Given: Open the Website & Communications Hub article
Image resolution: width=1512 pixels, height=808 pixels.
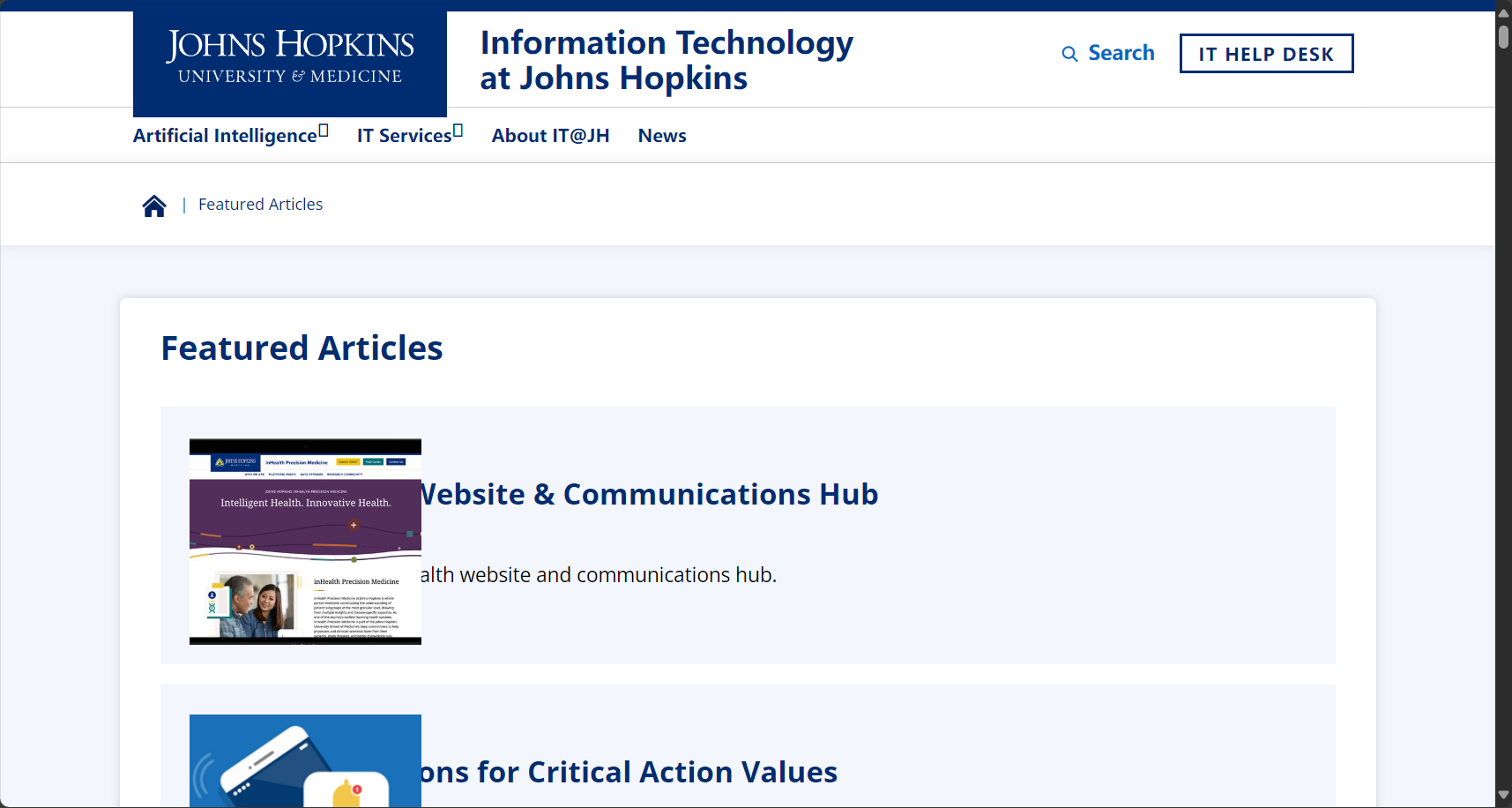Looking at the screenshot, I should pos(650,494).
